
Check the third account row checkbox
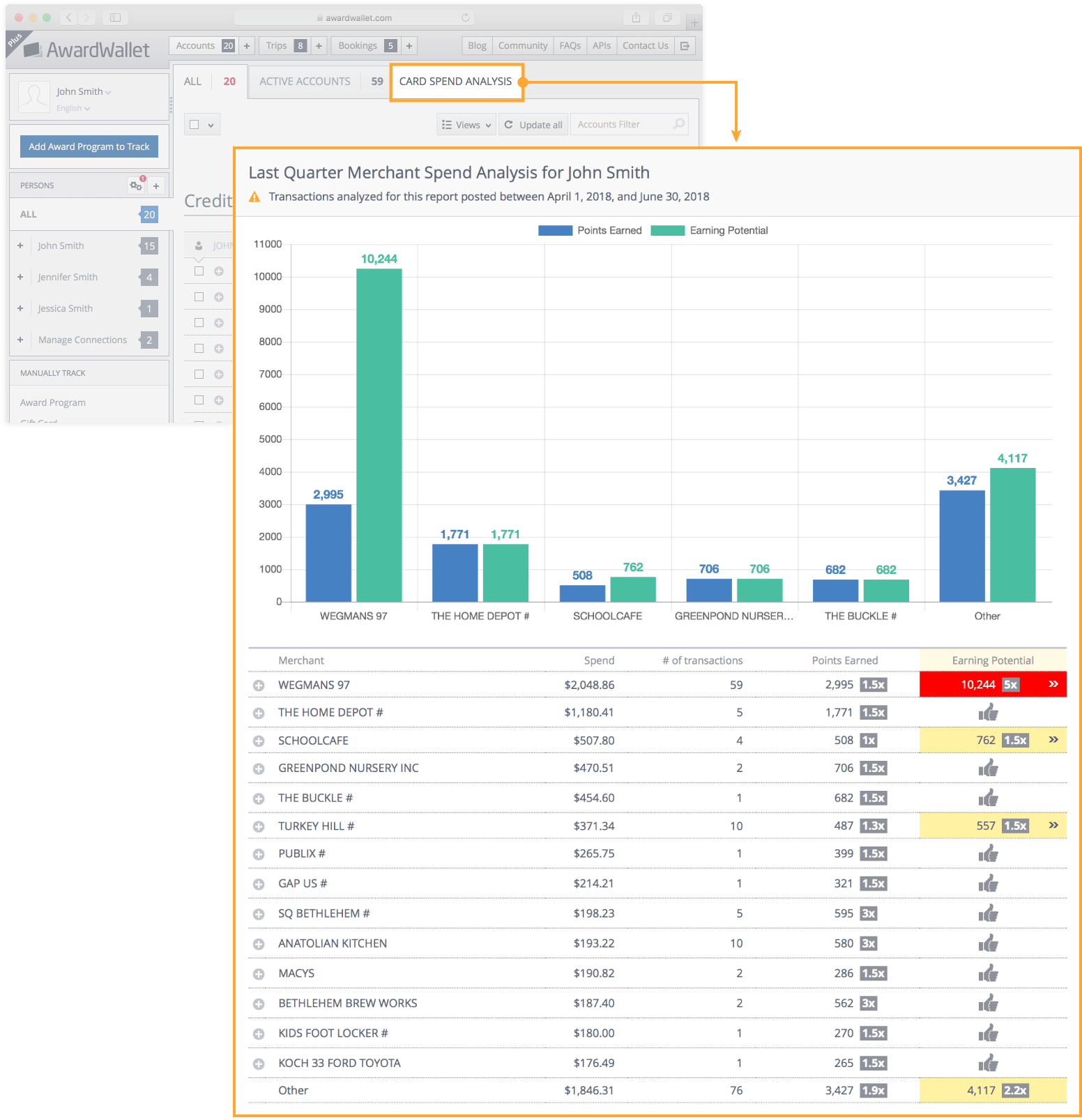click(x=199, y=322)
